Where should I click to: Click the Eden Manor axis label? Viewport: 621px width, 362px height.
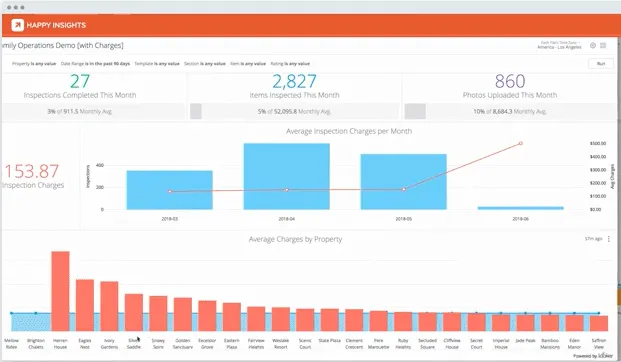click(574, 344)
